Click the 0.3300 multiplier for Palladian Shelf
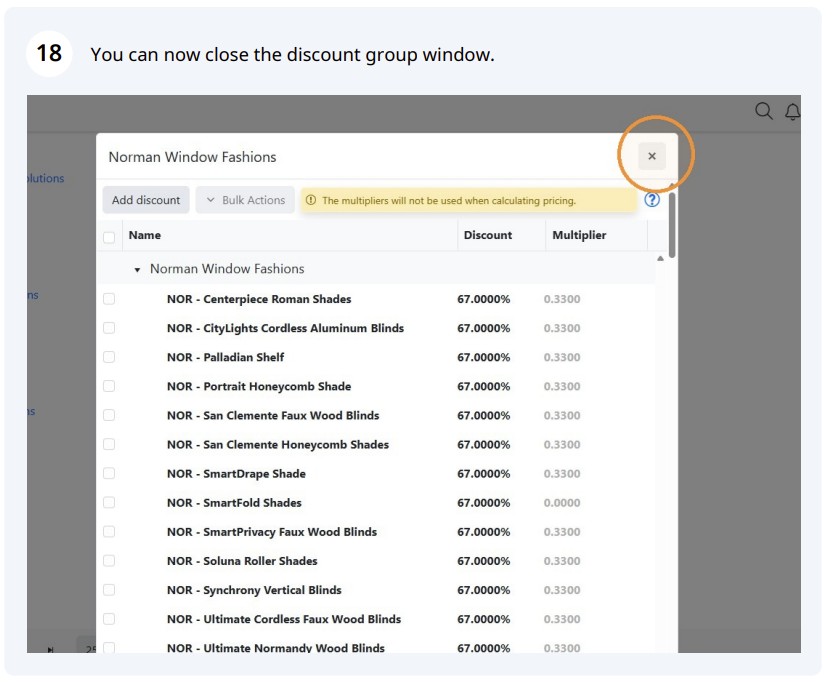 [x=562, y=357]
